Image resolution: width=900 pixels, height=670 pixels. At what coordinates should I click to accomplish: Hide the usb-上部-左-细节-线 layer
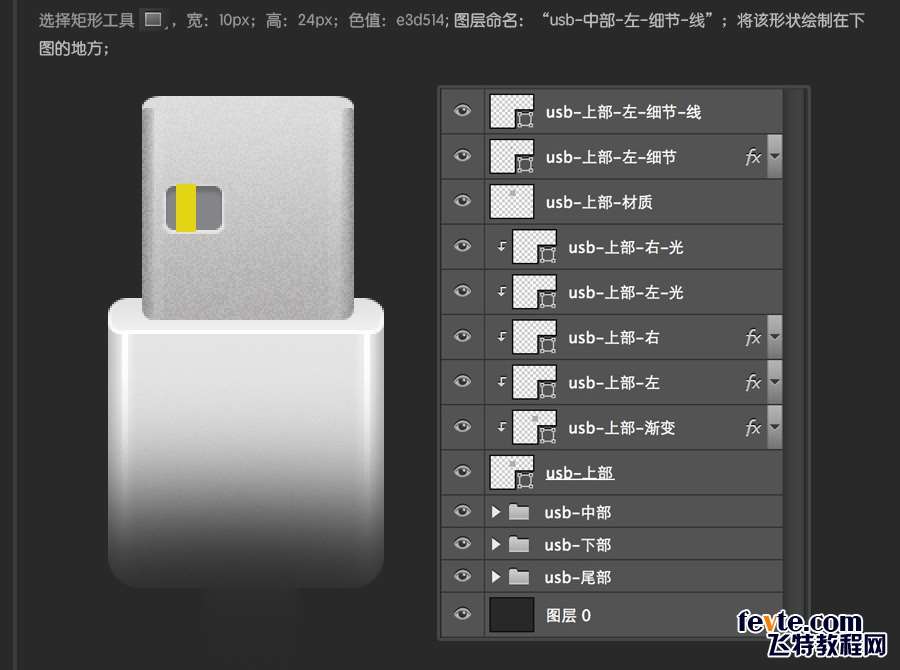point(462,111)
